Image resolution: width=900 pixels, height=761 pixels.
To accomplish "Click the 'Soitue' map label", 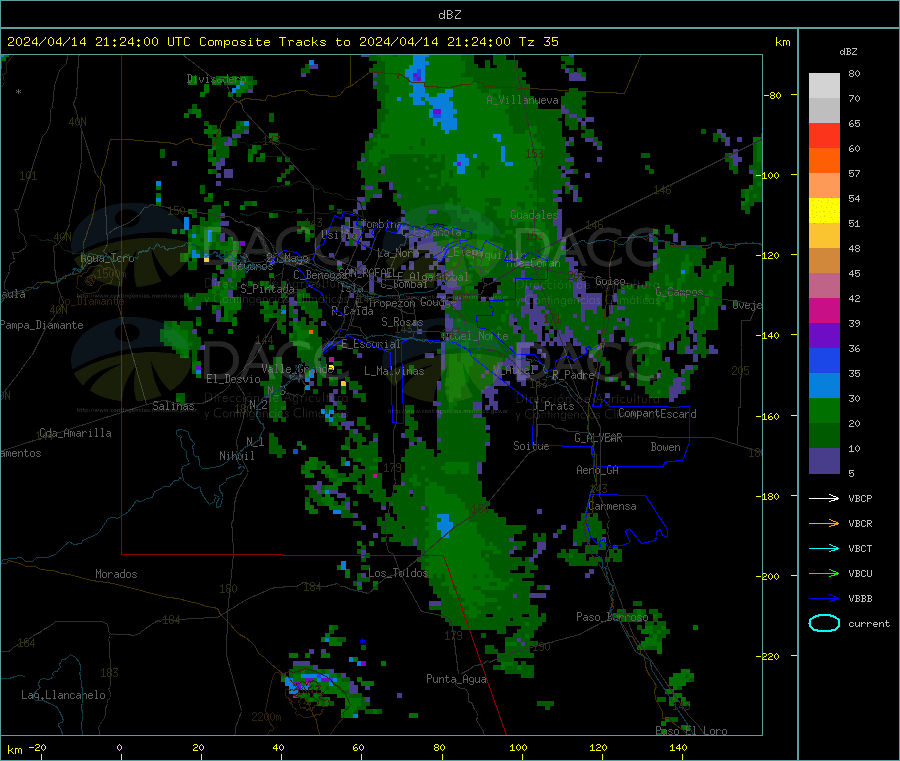I will click(x=531, y=446).
